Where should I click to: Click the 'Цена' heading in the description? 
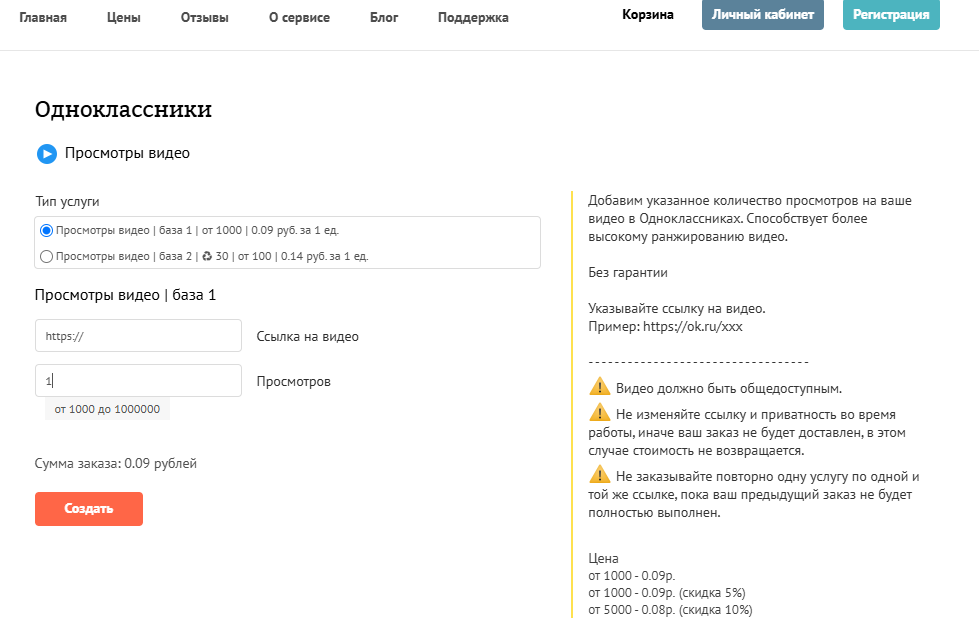coord(603,558)
